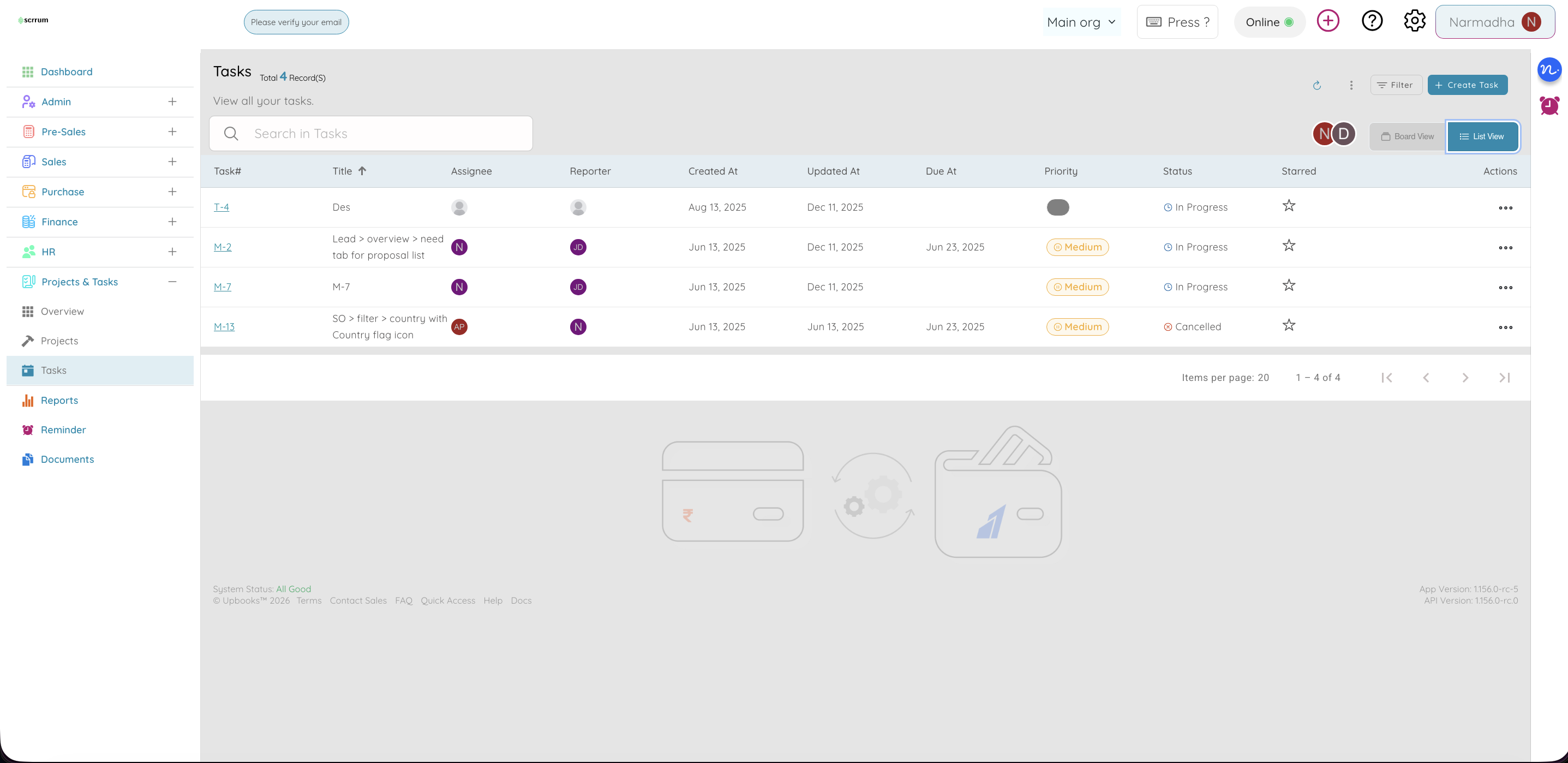The image size is (1568, 763).
Task: Open the Tasks menu item in sidebar
Action: click(53, 370)
